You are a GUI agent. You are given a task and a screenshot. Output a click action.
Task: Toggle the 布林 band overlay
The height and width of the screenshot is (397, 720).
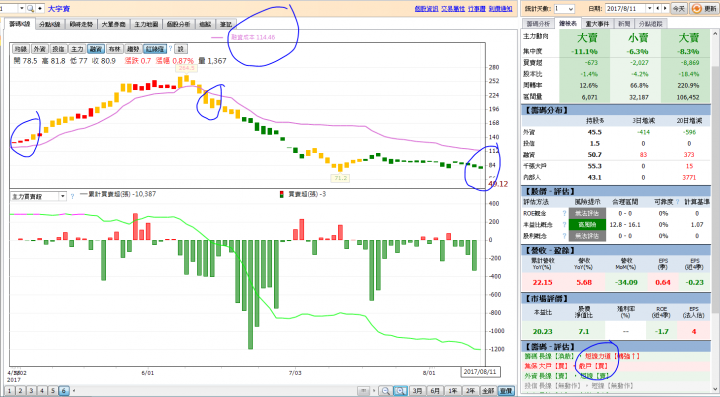click(x=115, y=49)
